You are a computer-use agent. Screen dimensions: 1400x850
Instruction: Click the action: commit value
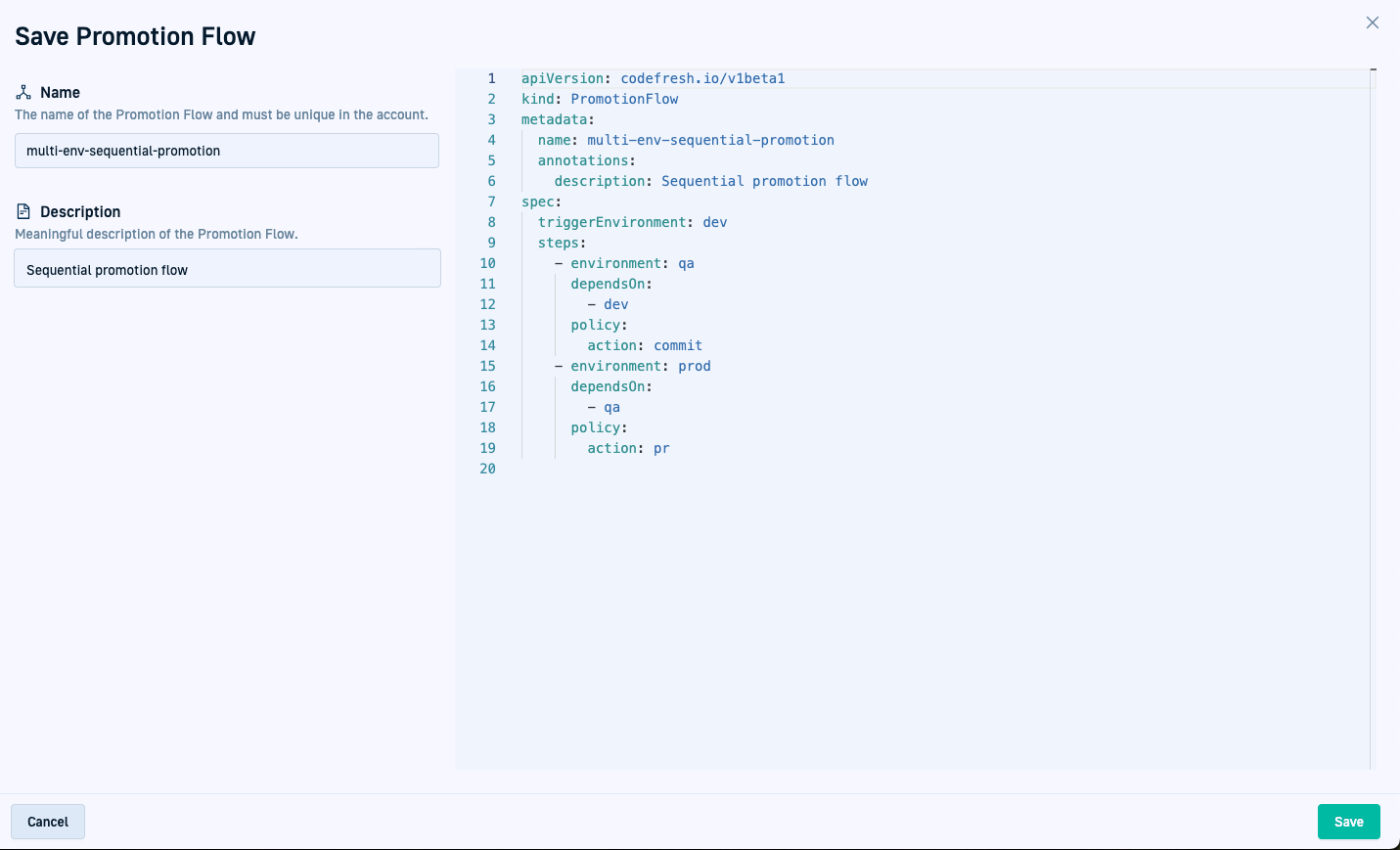click(x=677, y=345)
